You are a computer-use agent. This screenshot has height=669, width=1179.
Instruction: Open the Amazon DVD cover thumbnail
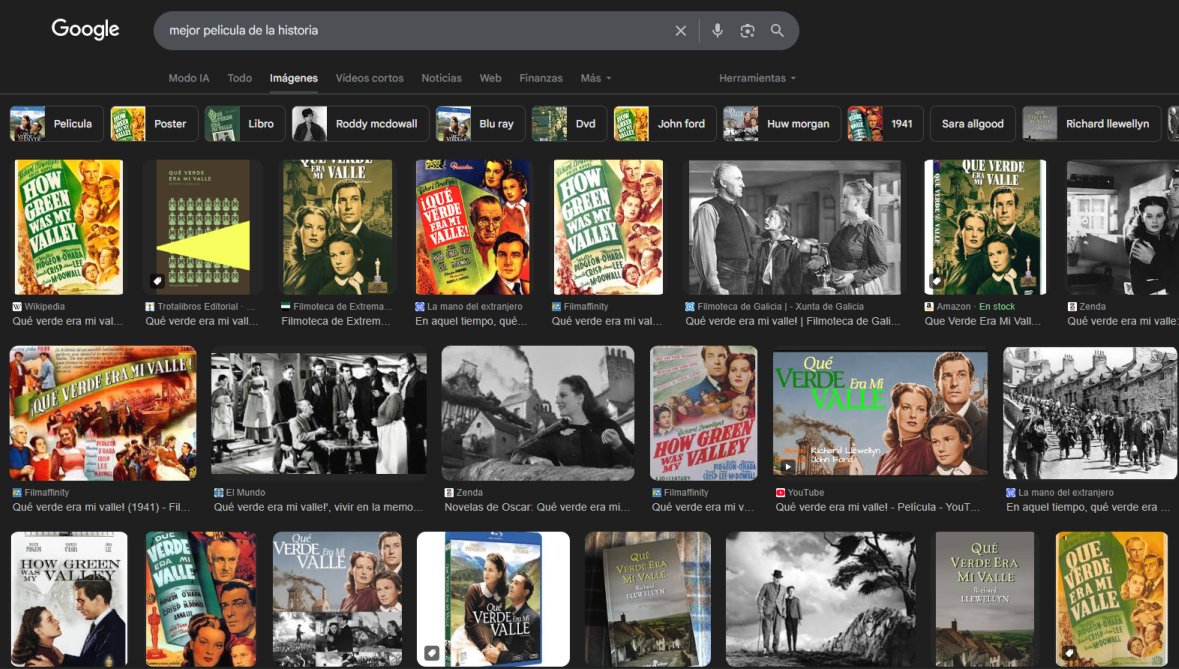click(x=985, y=227)
